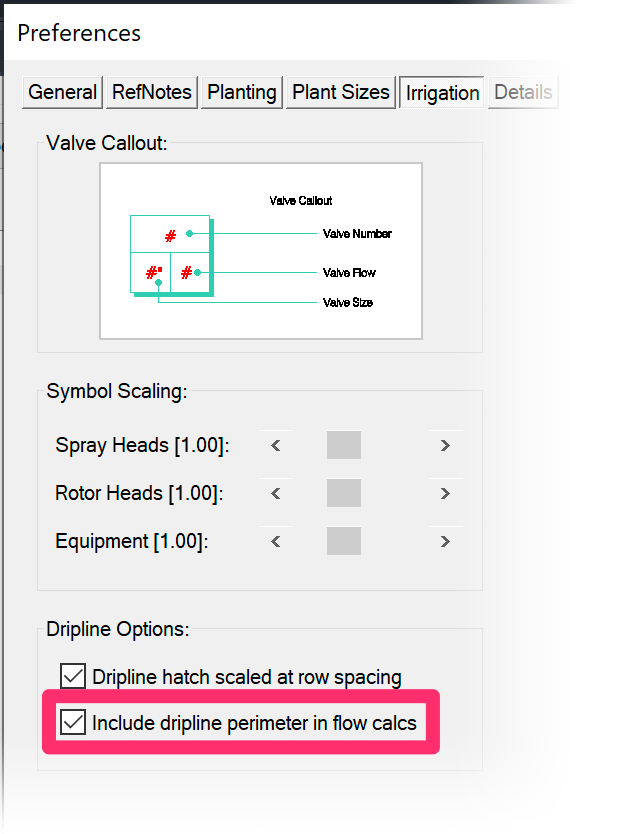Go to the Details tab
The image size is (618, 834).
pyautogui.click(x=523, y=93)
